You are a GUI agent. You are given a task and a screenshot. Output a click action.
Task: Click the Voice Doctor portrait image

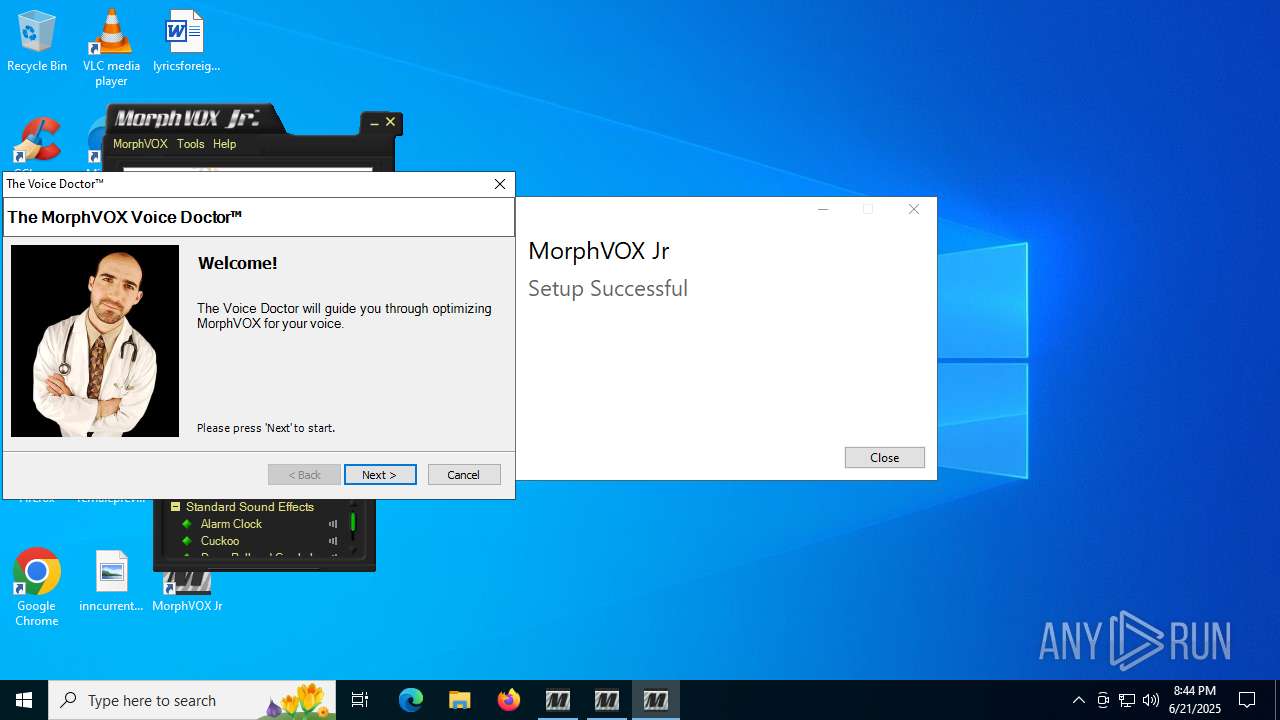click(x=95, y=341)
